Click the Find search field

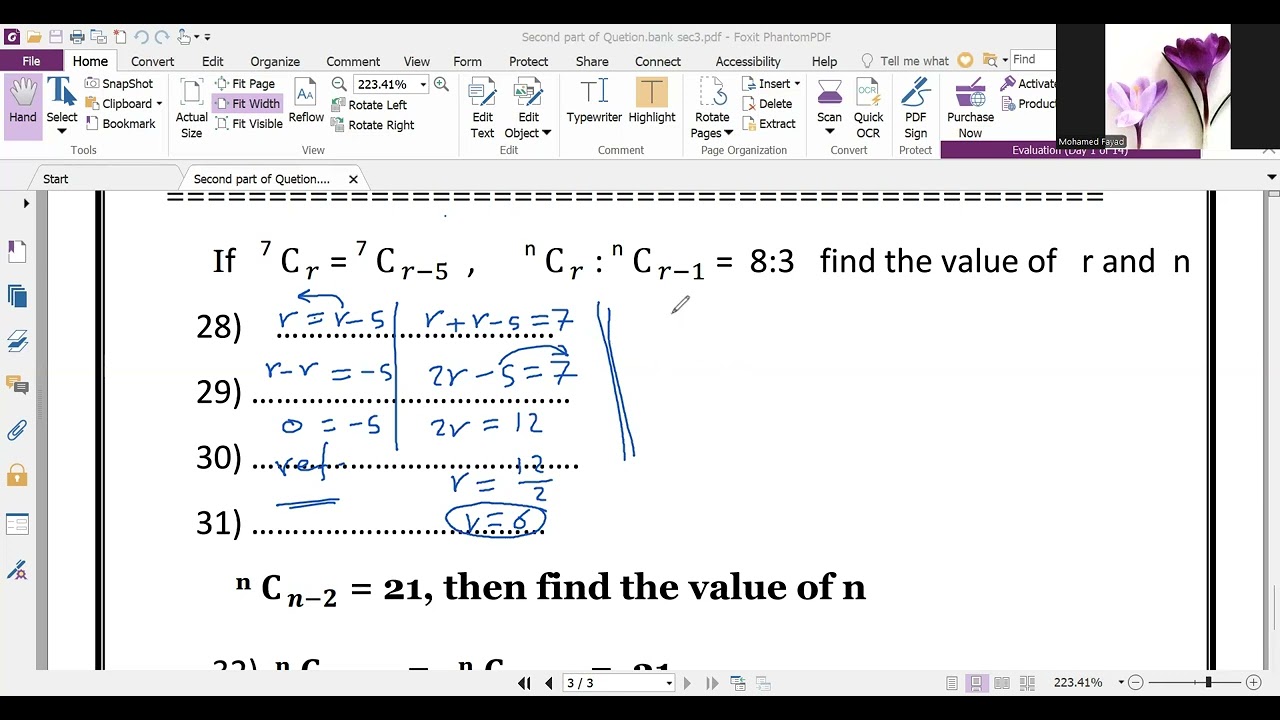coord(1030,60)
